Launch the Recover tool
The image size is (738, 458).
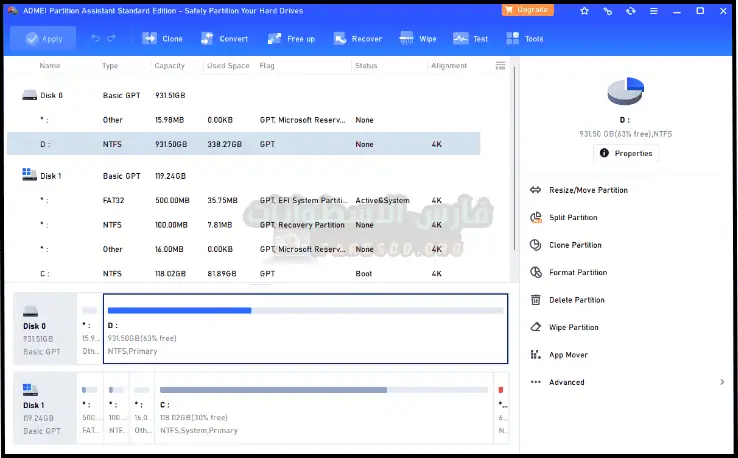357,39
